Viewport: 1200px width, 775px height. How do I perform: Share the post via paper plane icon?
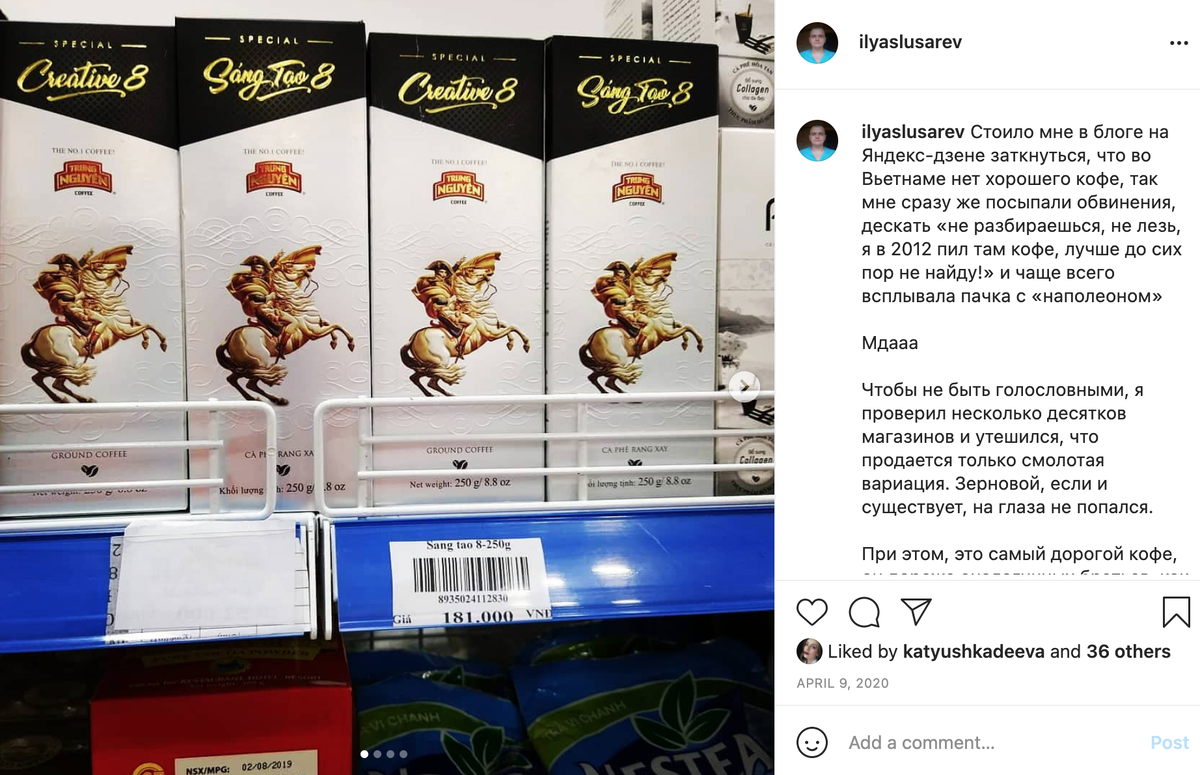[916, 612]
